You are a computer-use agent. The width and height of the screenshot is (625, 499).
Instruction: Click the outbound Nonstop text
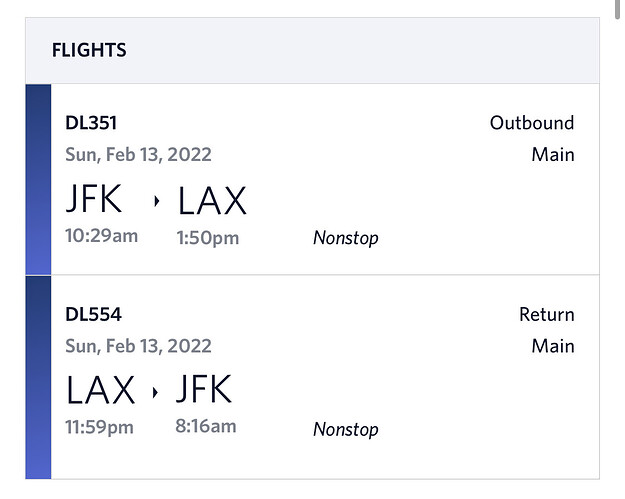pyautogui.click(x=346, y=238)
